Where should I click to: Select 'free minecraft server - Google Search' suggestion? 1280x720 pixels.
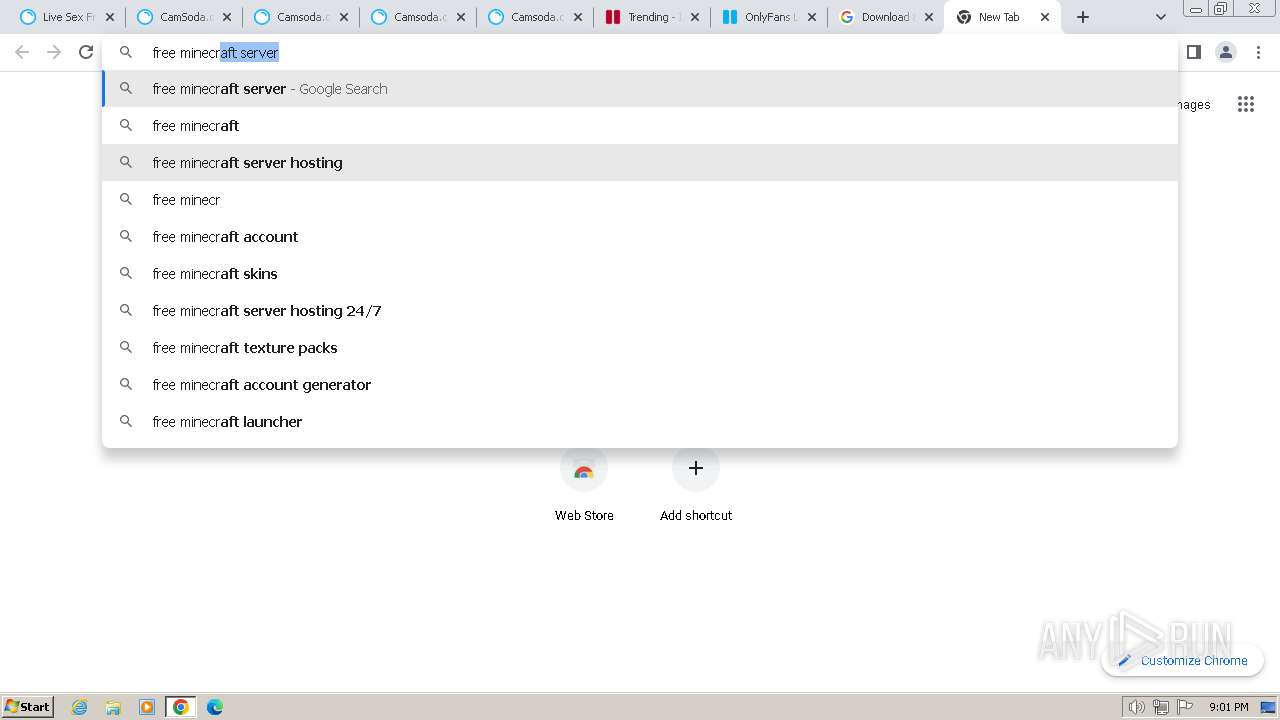tap(640, 89)
